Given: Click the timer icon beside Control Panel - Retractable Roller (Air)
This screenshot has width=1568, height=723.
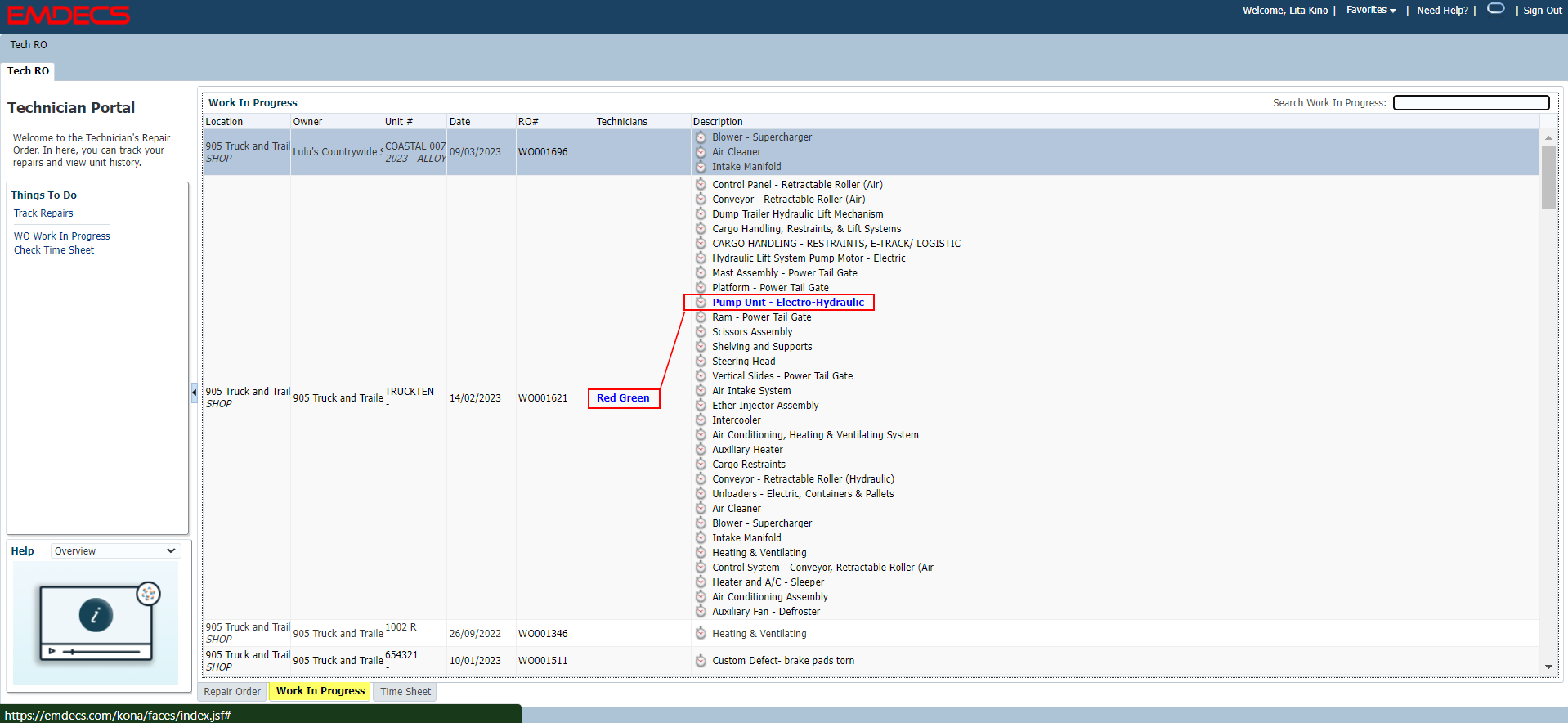Looking at the screenshot, I should 701,184.
